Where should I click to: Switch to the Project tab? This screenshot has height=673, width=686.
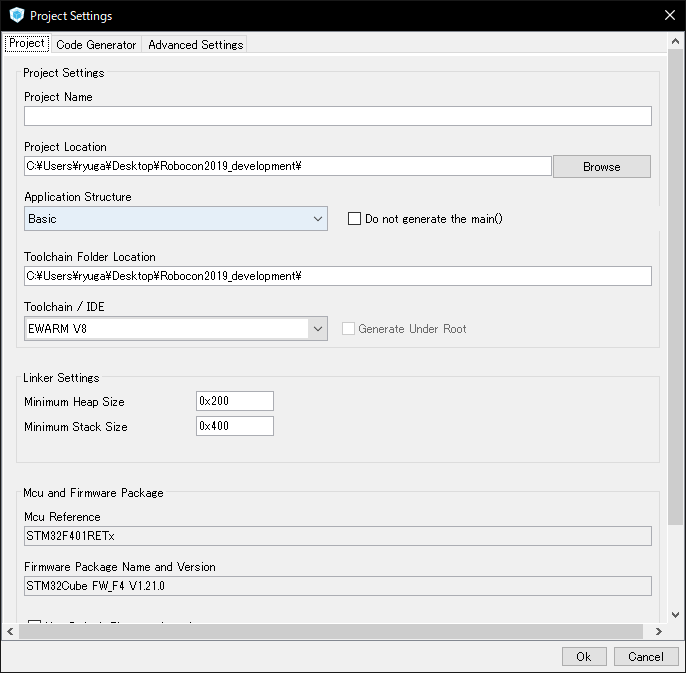click(x=27, y=43)
